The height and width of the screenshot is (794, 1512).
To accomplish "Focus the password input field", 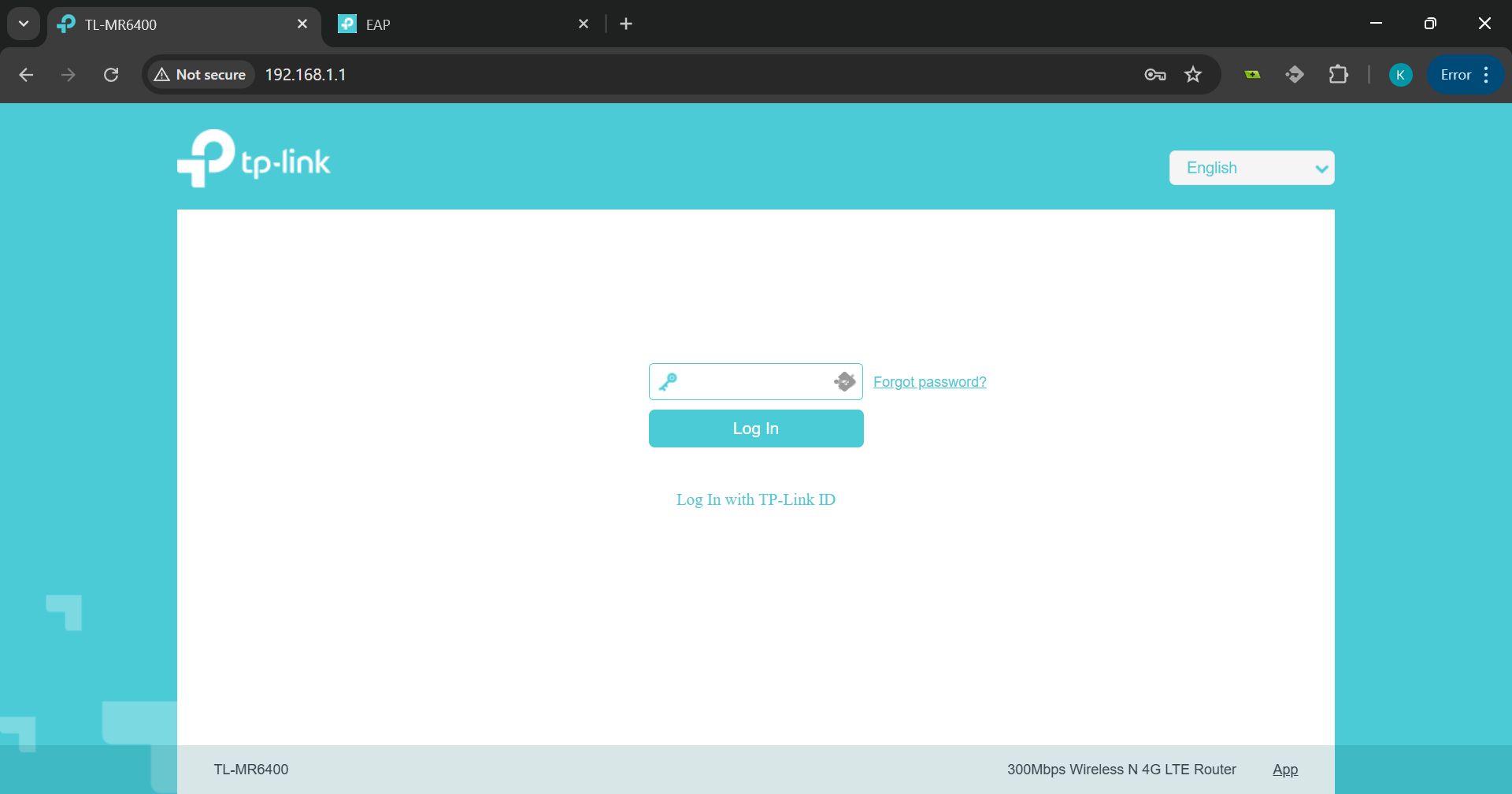I will [755, 382].
